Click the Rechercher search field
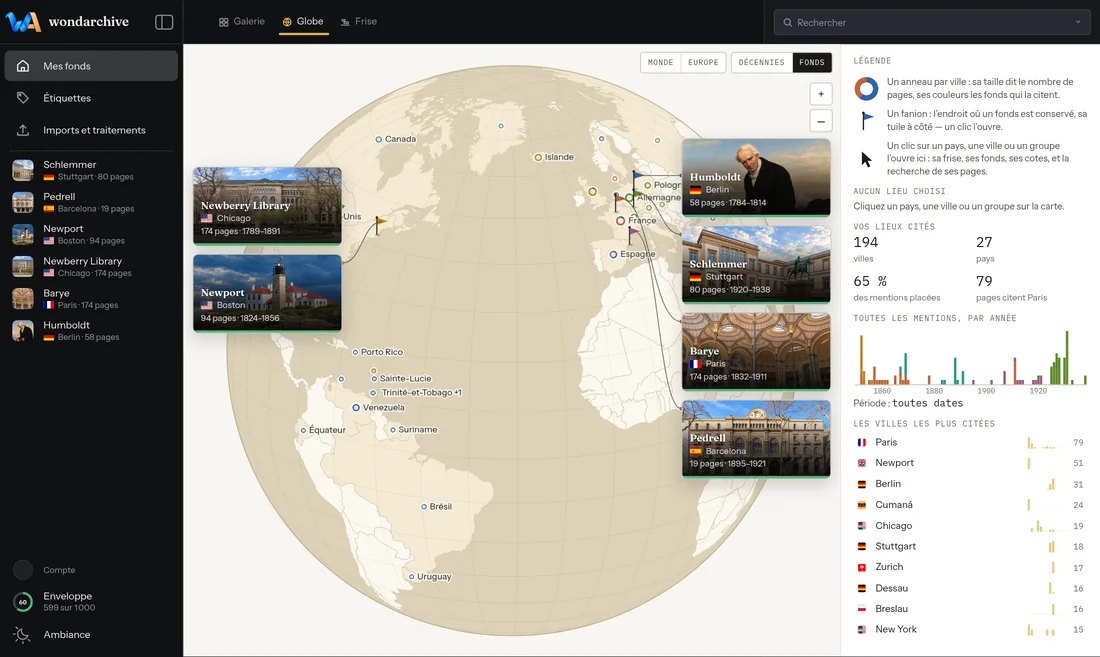This screenshot has height=657, width=1100. tap(932, 22)
